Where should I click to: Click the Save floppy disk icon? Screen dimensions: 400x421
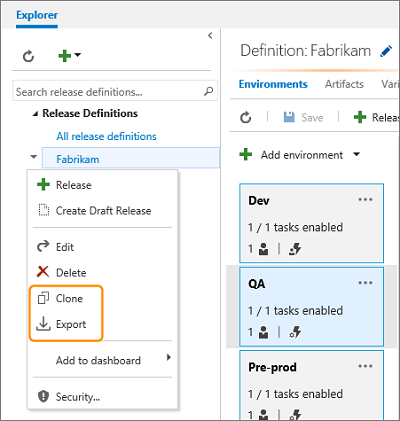(x=289, y=117)
